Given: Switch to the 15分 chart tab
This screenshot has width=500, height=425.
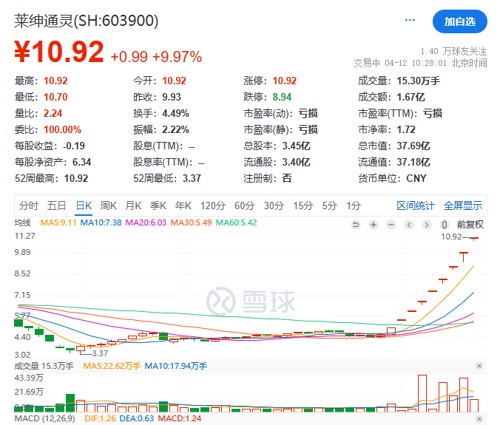Looking at the screenshot, I should (303, 206).
